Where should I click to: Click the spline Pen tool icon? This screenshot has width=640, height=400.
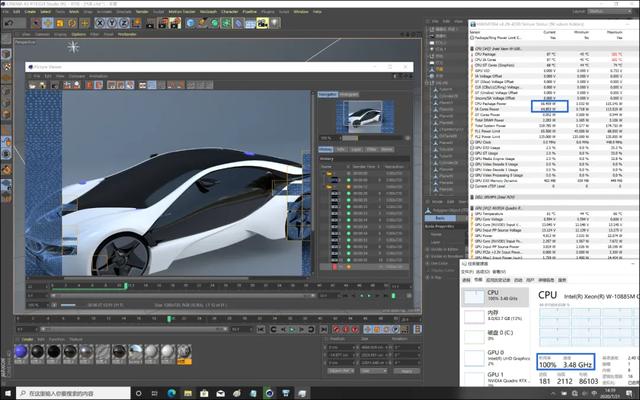pos(202,23)
